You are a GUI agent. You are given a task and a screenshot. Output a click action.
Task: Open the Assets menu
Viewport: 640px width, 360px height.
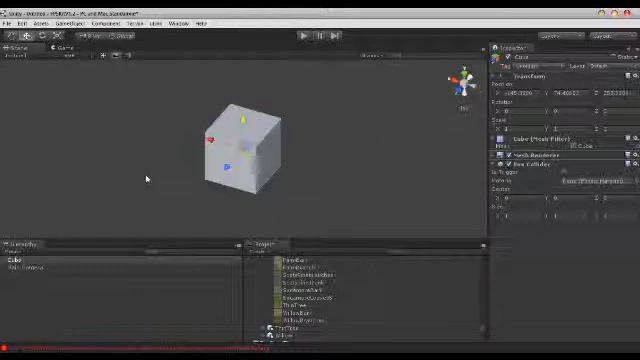[x=41, y=24]
